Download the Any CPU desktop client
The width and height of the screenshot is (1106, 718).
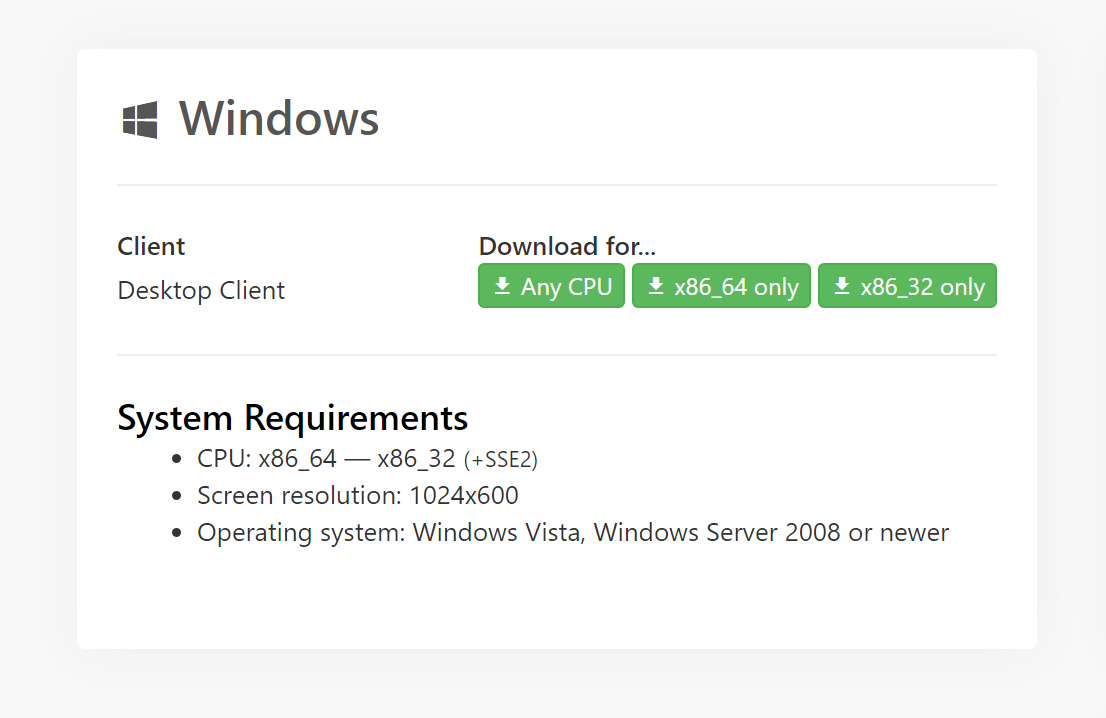pyautogui.click(x=552, y=287)
